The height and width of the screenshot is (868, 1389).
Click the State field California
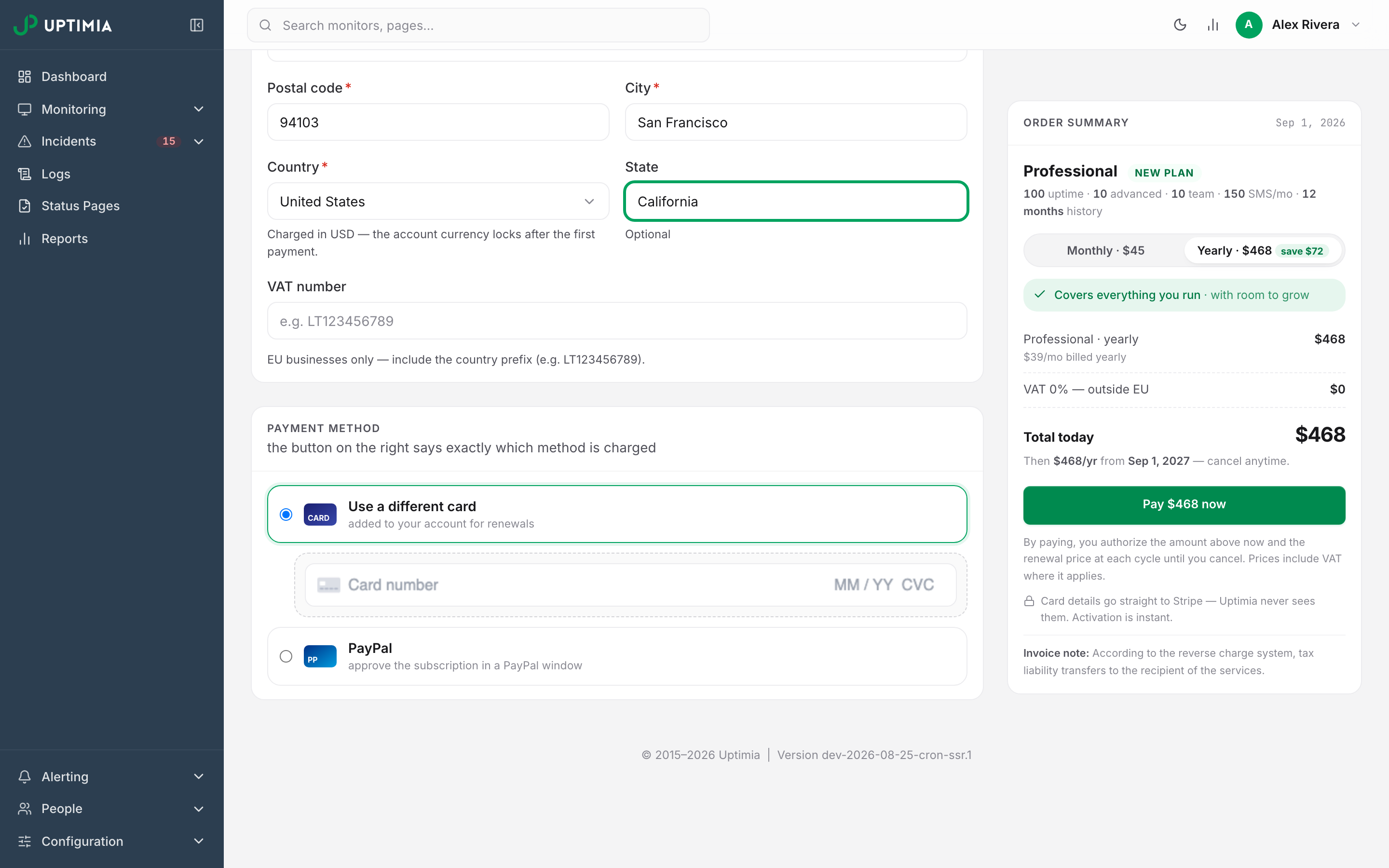click(x=795, y=202)
